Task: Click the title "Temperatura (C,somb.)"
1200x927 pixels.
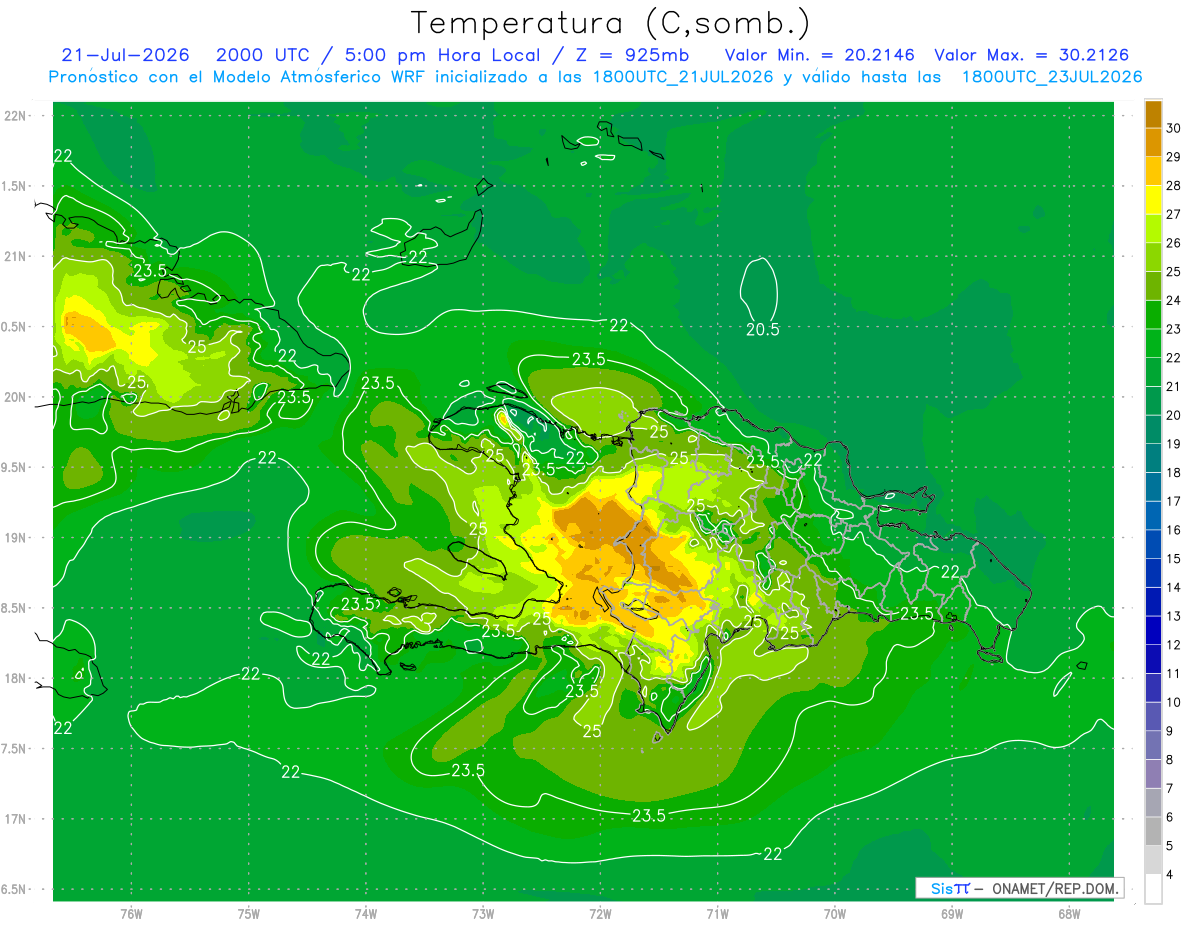Action: (611, 23)
